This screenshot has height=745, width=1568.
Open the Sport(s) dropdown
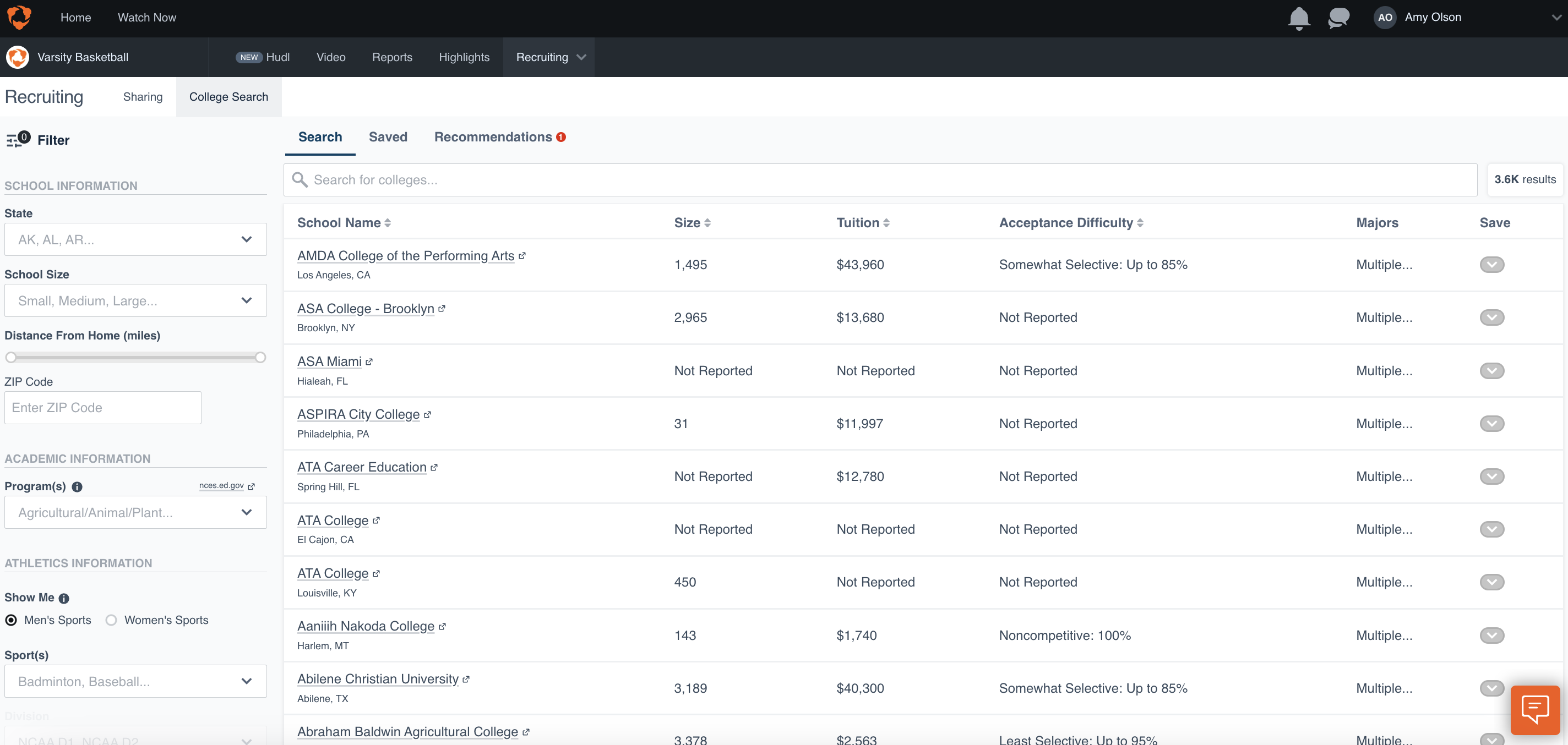tap(135, 681)
